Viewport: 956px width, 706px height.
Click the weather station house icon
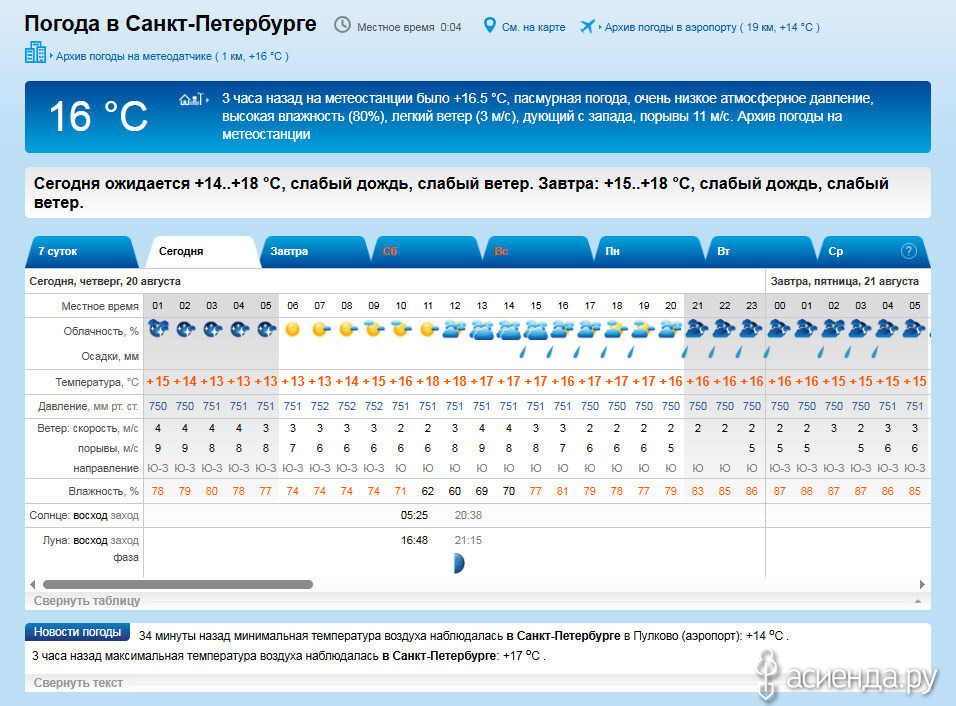(x=191, y=99)
